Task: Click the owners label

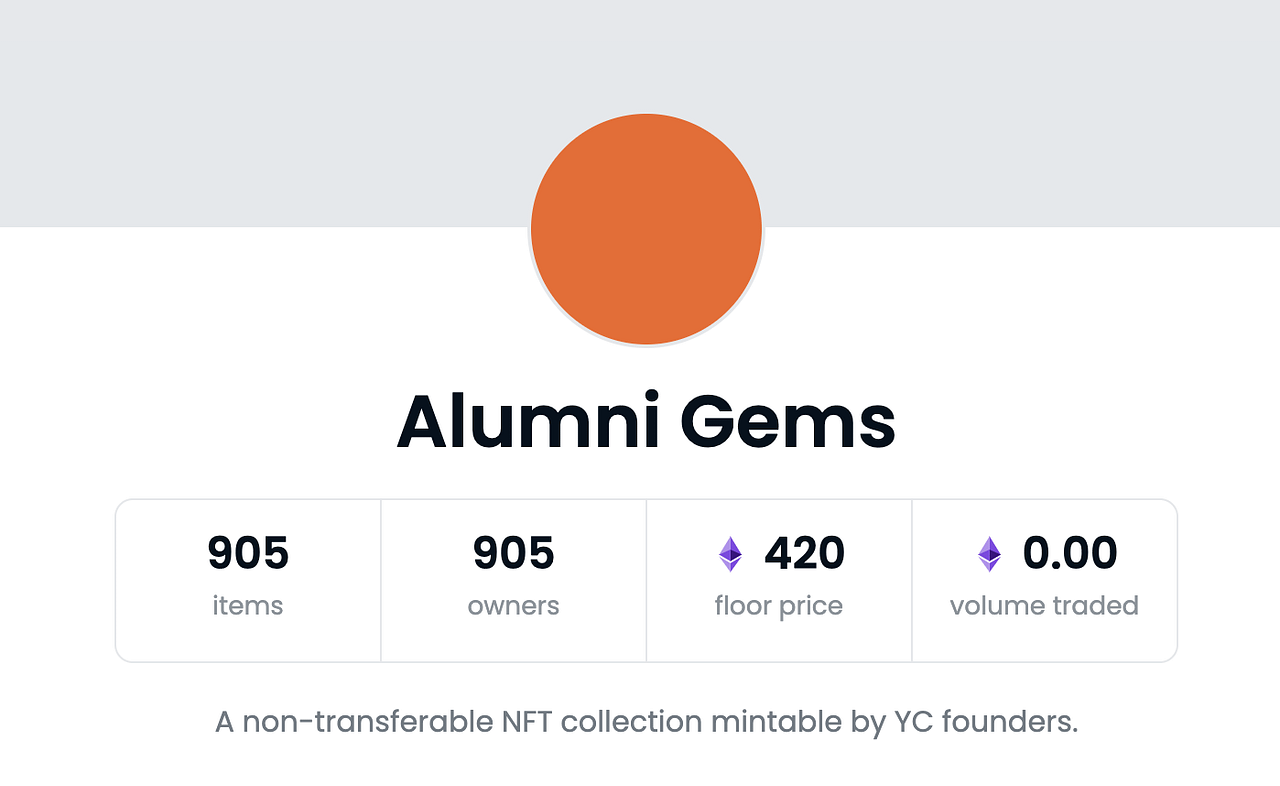Action: coord(514,606)
